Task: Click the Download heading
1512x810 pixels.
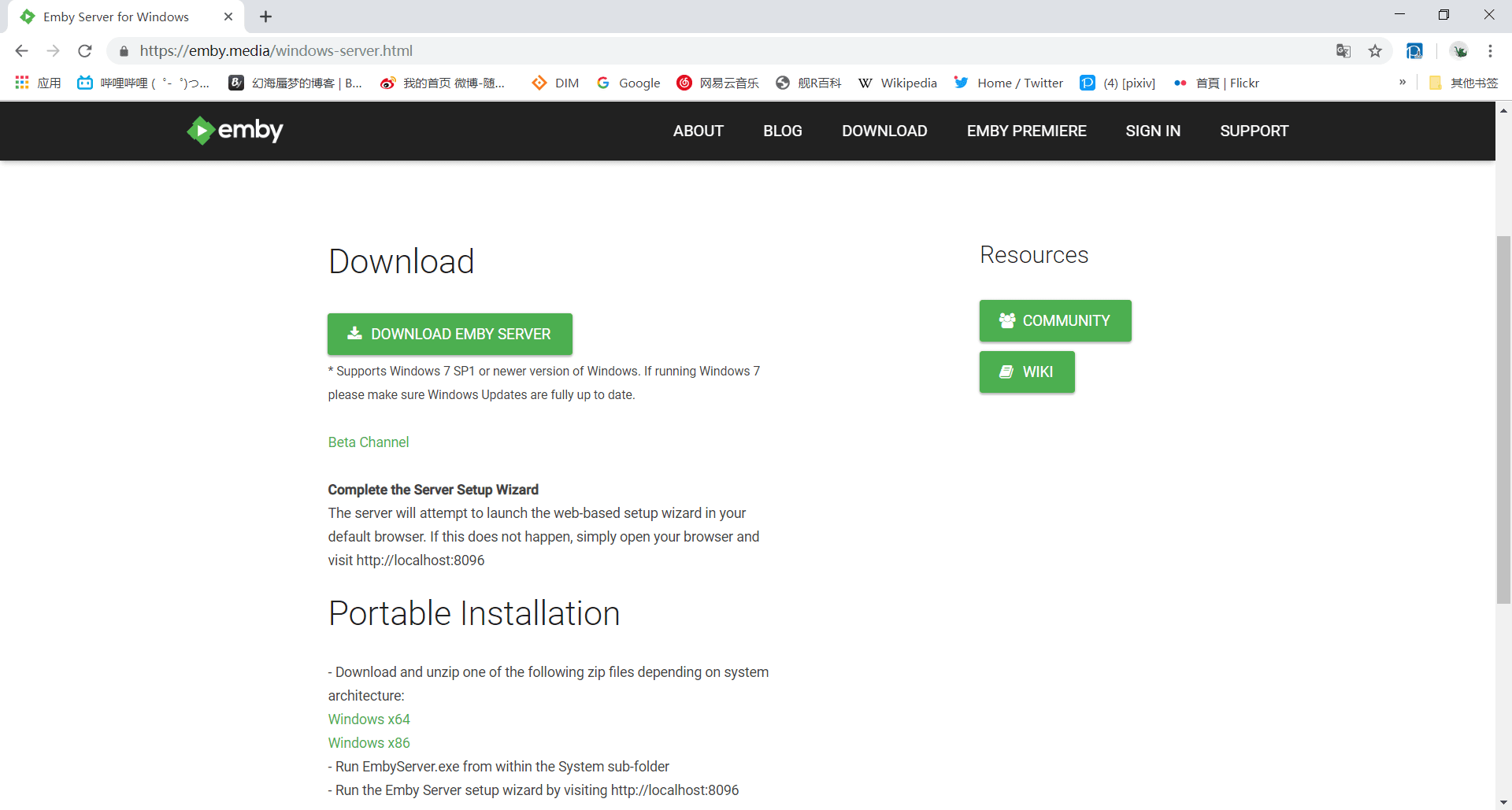Action: click(x=401, y=261)
